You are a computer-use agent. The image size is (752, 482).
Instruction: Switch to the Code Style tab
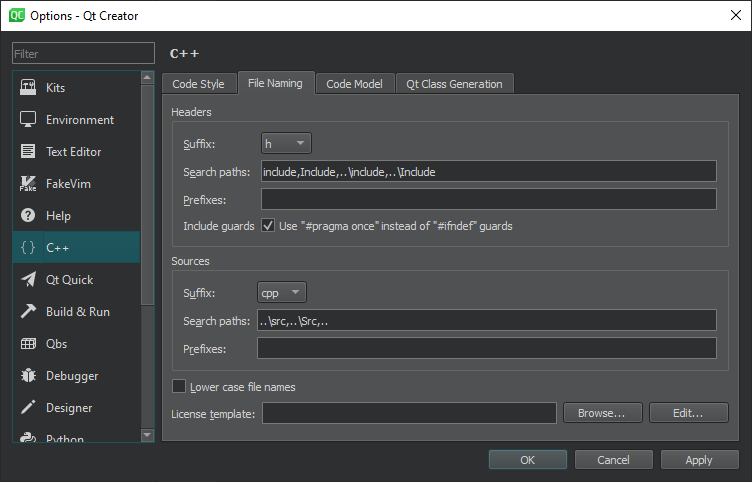199,84
